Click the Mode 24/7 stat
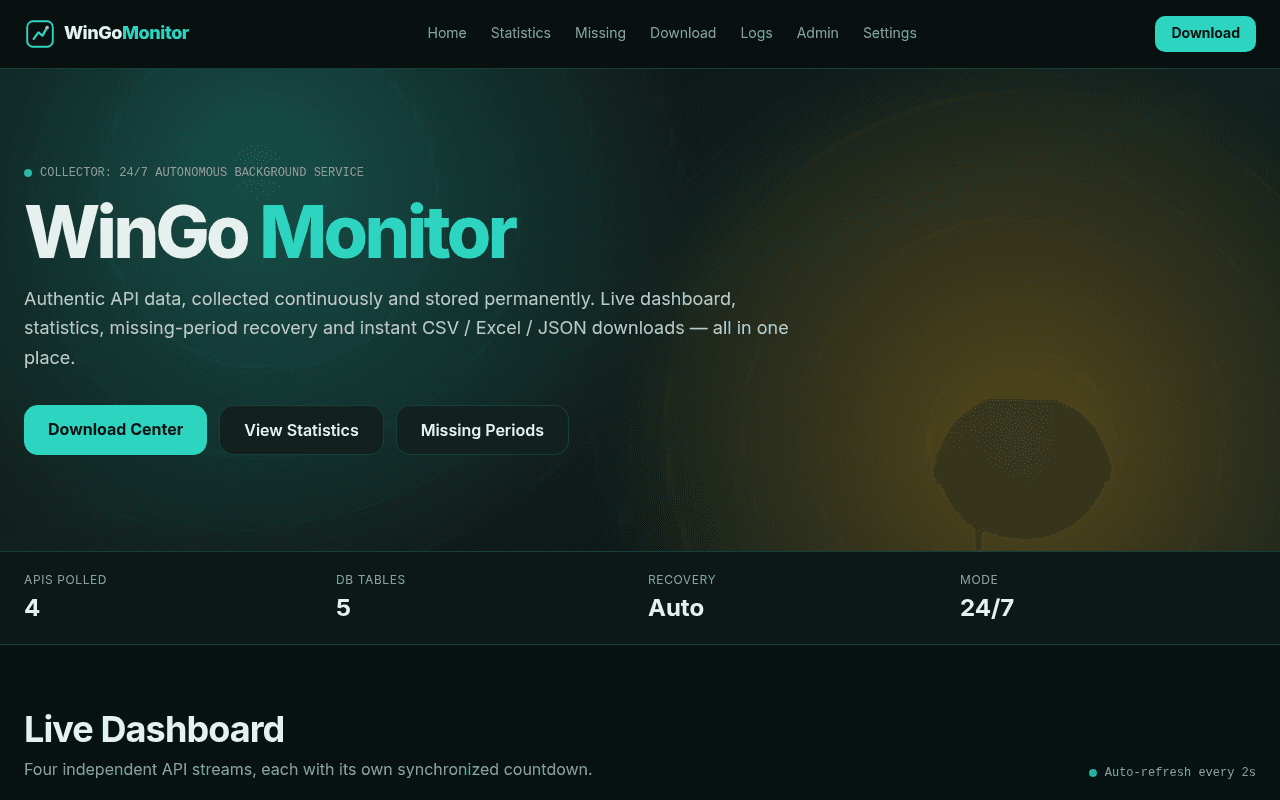Image resolution: width=1280 pixels, height=800 pixels. 987,597
